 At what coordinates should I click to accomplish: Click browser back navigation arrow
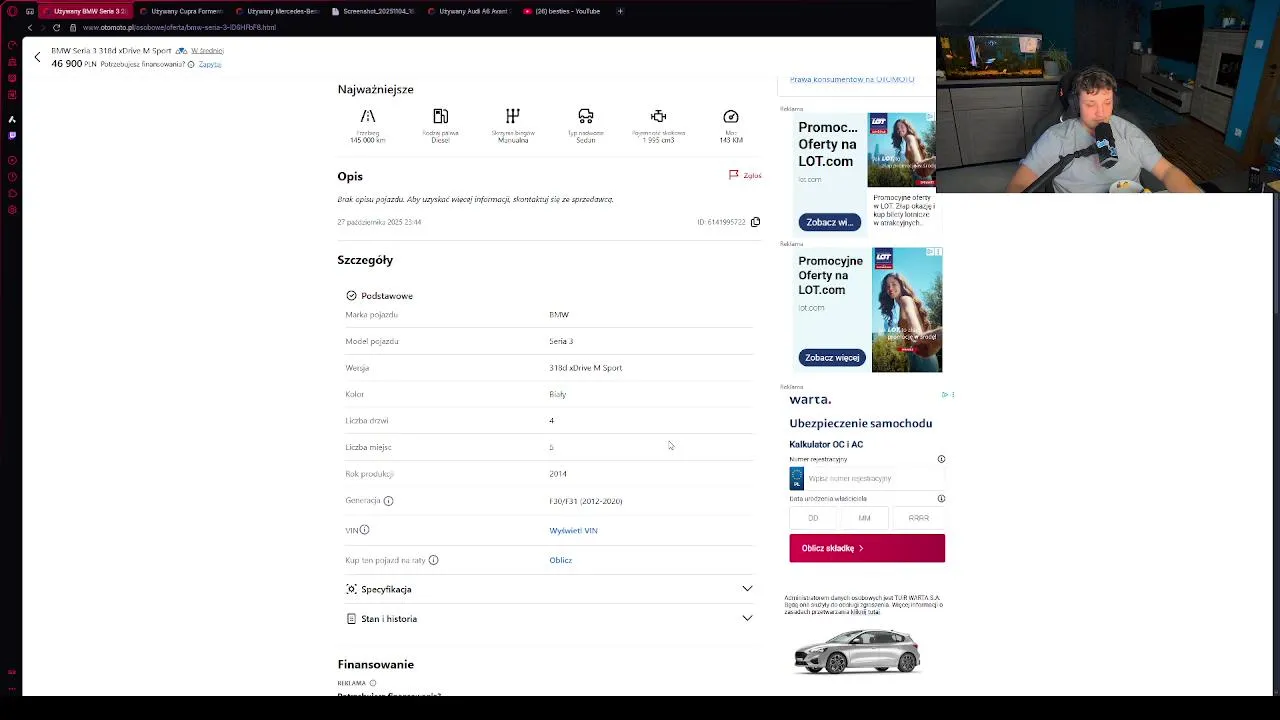pos(30,27)
